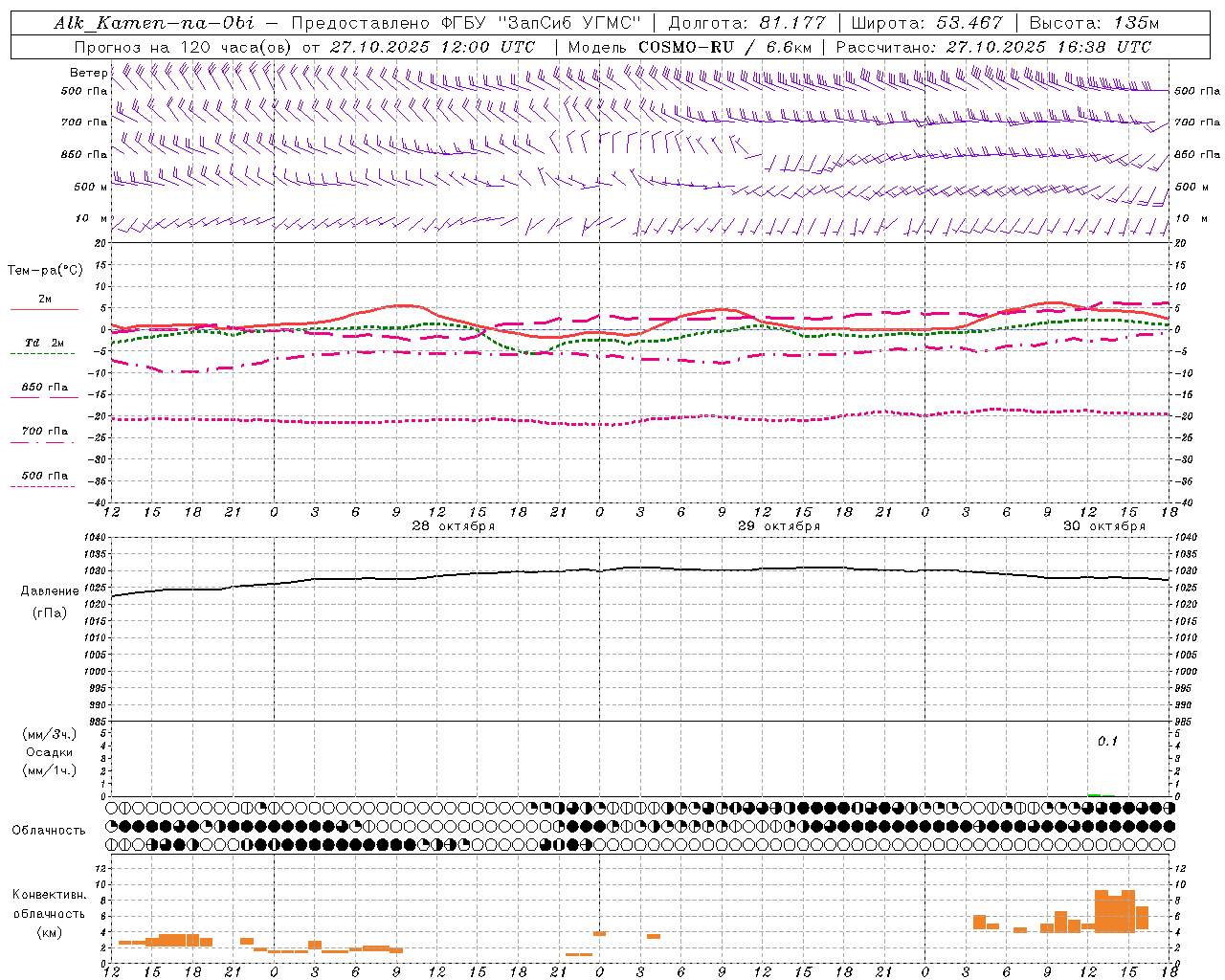Click the computed time Рассчитано: 27.10.2025 16:38 UTC
This screenshot has width=1225, height=980.
tap(993, 47)
